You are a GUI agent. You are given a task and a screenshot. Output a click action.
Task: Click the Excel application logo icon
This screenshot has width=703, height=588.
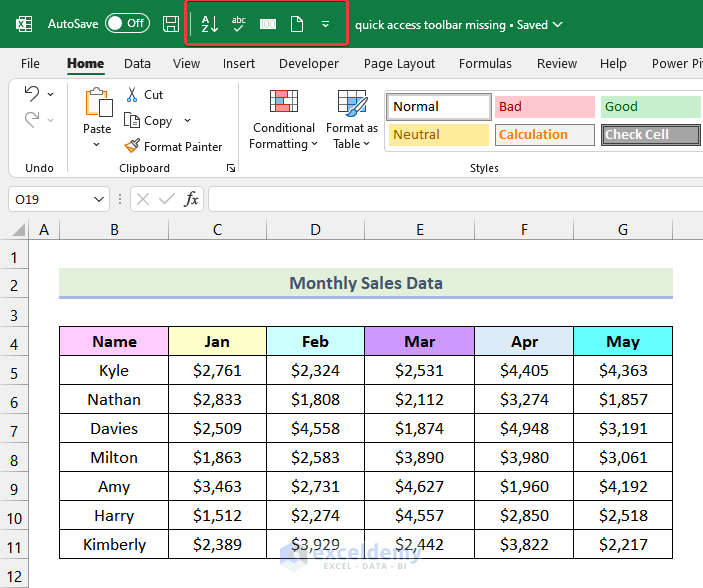coord(24,24)
